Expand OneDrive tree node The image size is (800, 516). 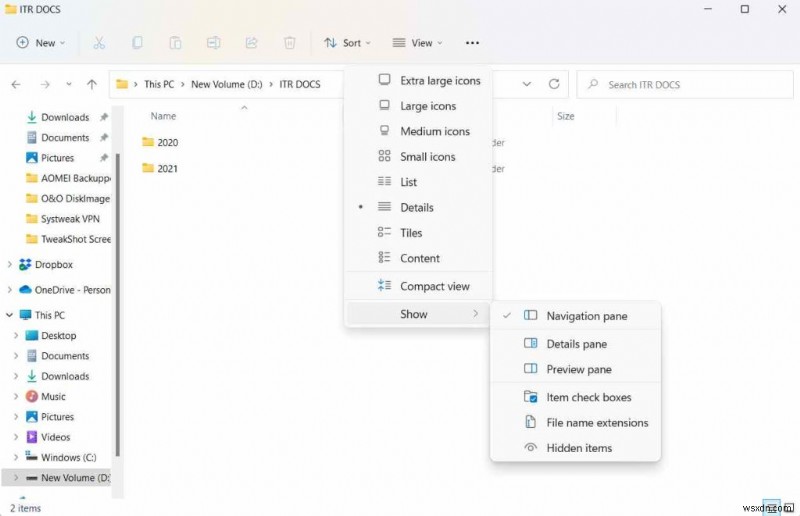[9, 290]
